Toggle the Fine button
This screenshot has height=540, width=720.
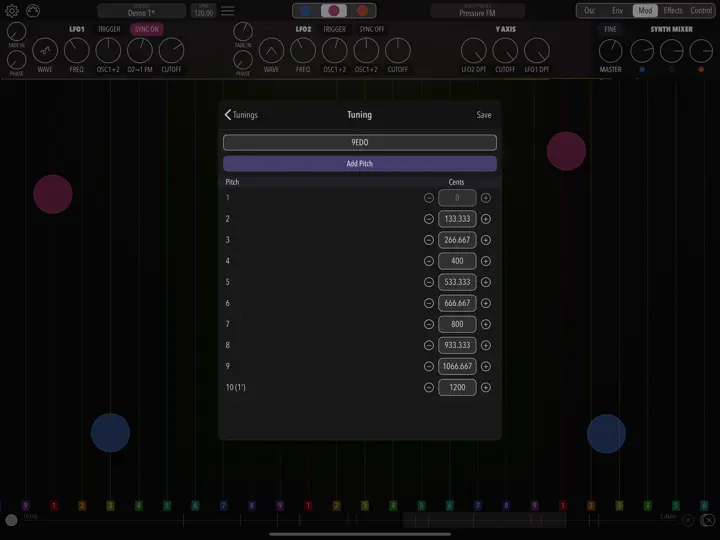610,29
